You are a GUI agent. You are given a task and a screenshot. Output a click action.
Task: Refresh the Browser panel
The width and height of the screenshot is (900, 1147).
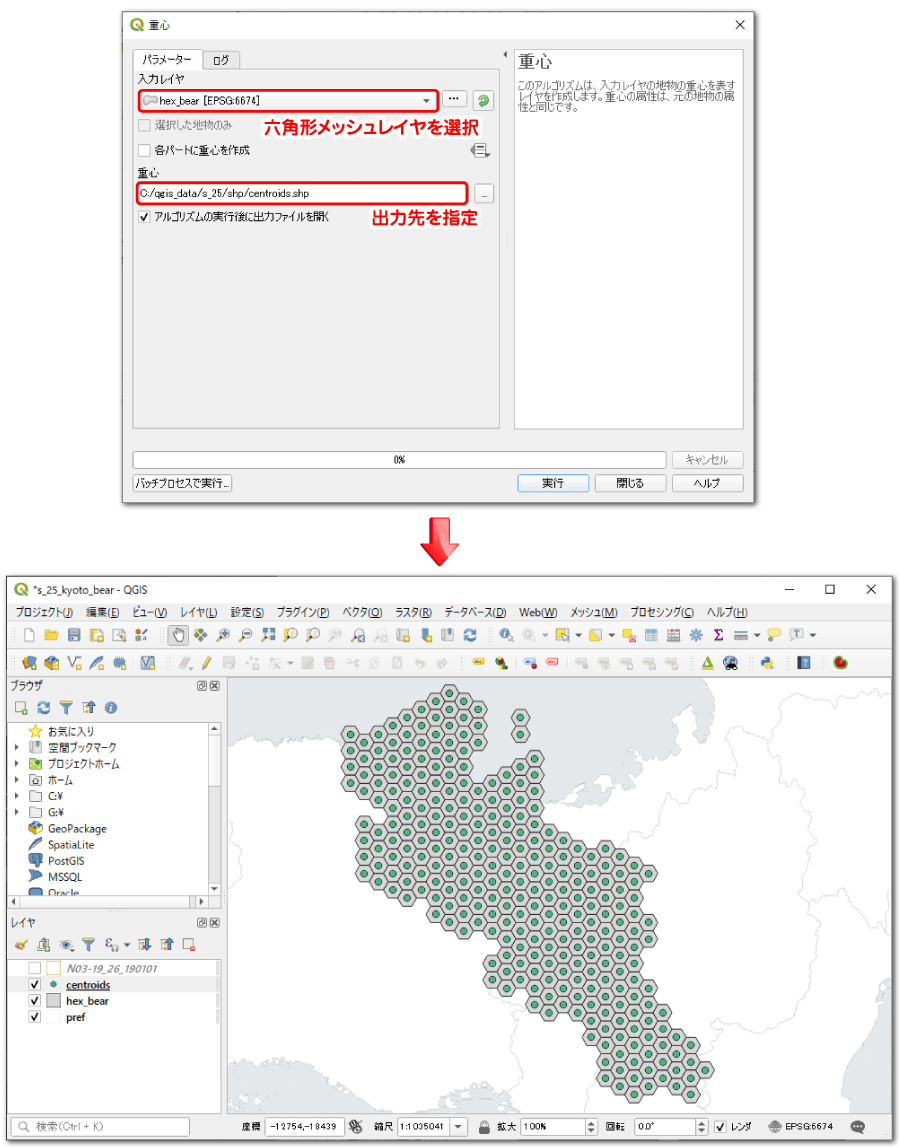pos(44,707)
